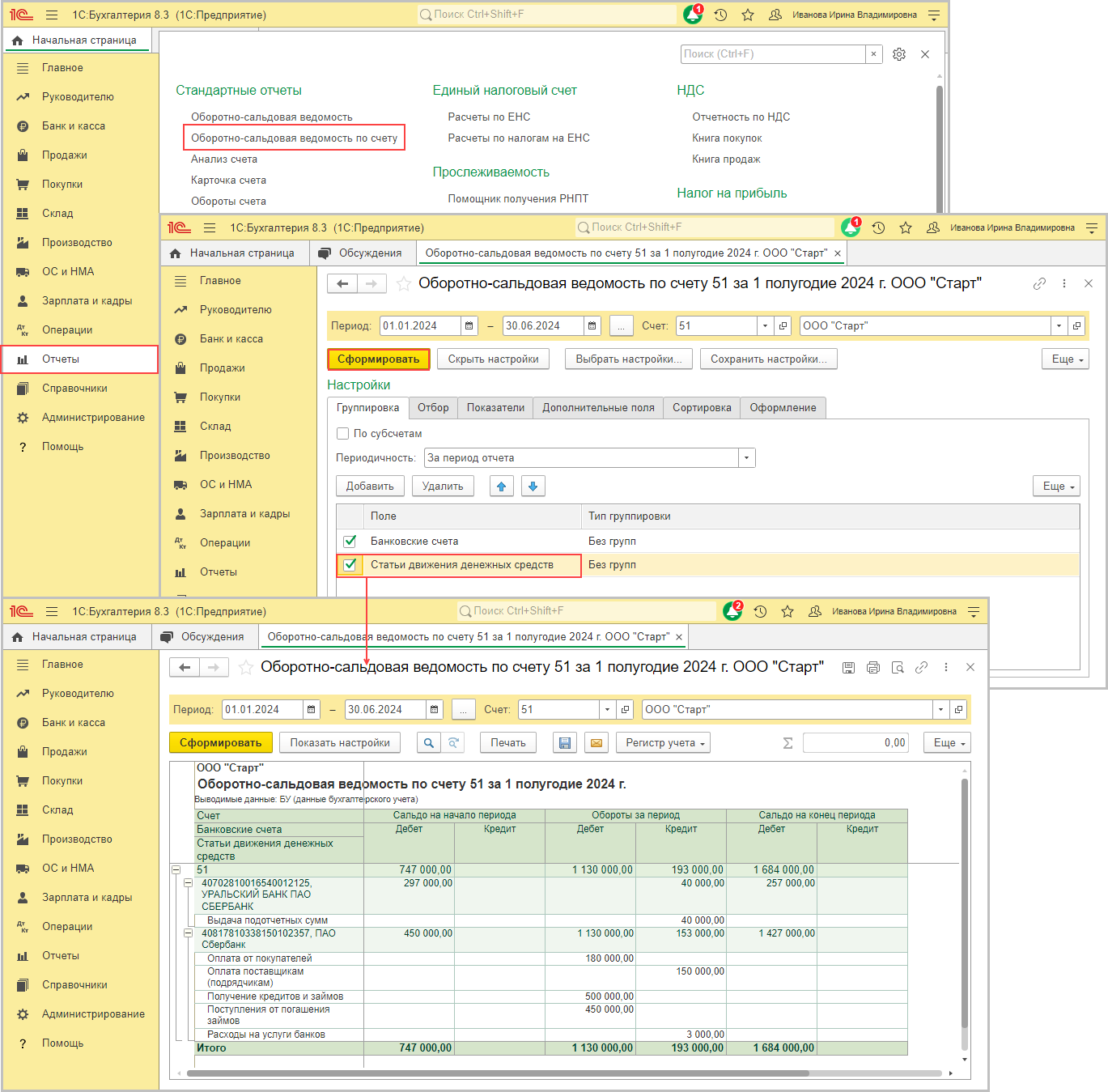This screenshot has width=1108, height=1092.
Task: Open Отчеты section in top window sidebar
Action: (61, 359)
